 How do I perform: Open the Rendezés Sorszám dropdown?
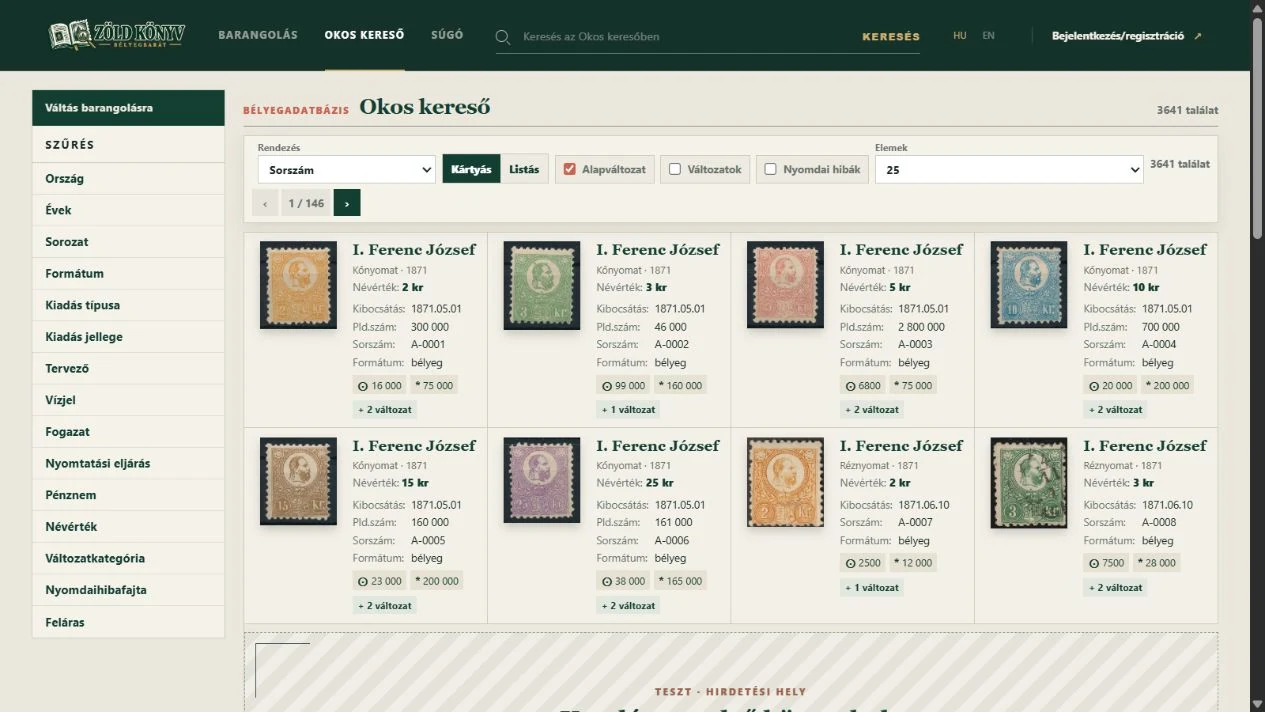pyautogui.click(x=346, y=170)
